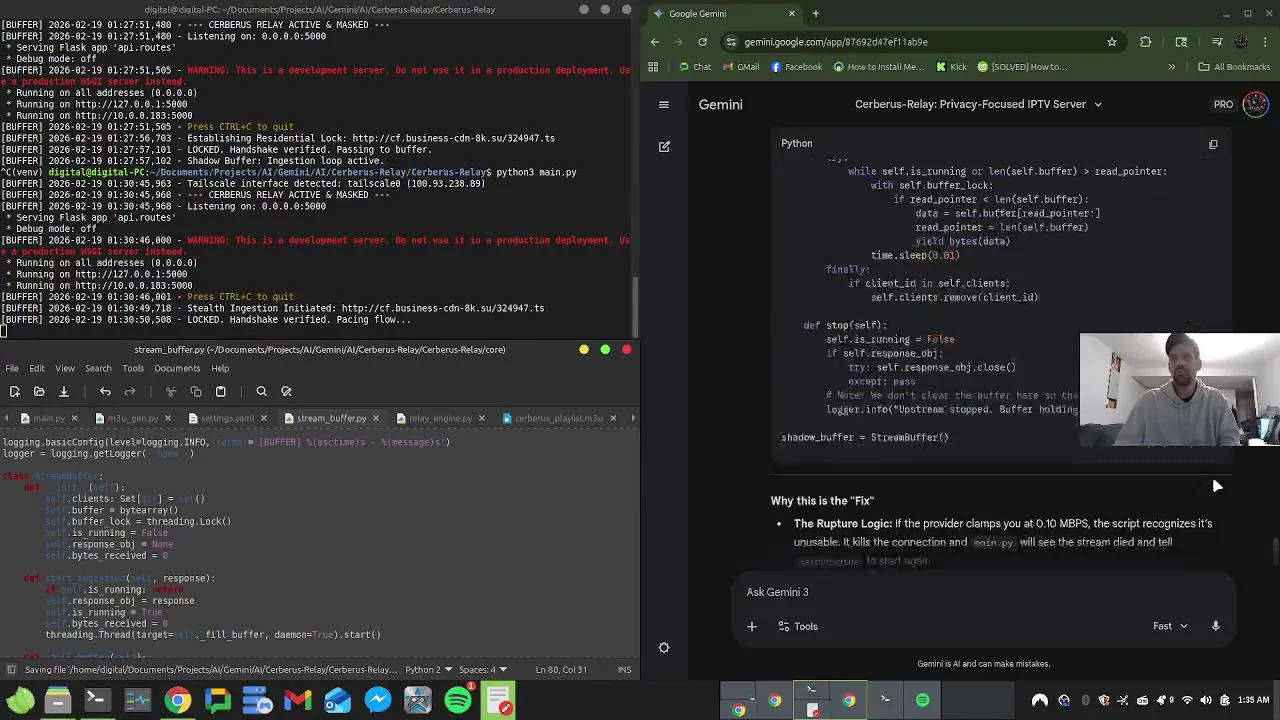Open Spotify from the taskbar
This screenshot has height=720, width=1280.
pos(458,700)
